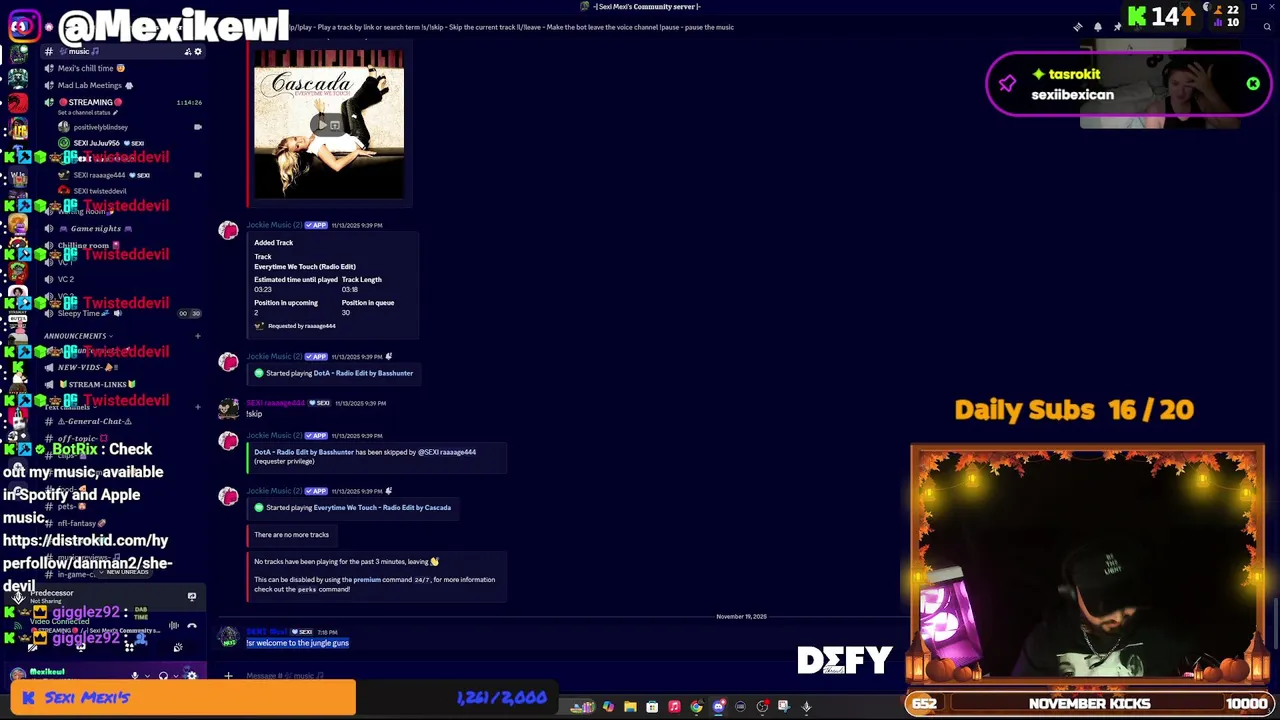Image resolution: width=1280 pixels, height=720 pixels.
Task: Open the soundboard icon in voice controls
Action: [x=177, y=647]
